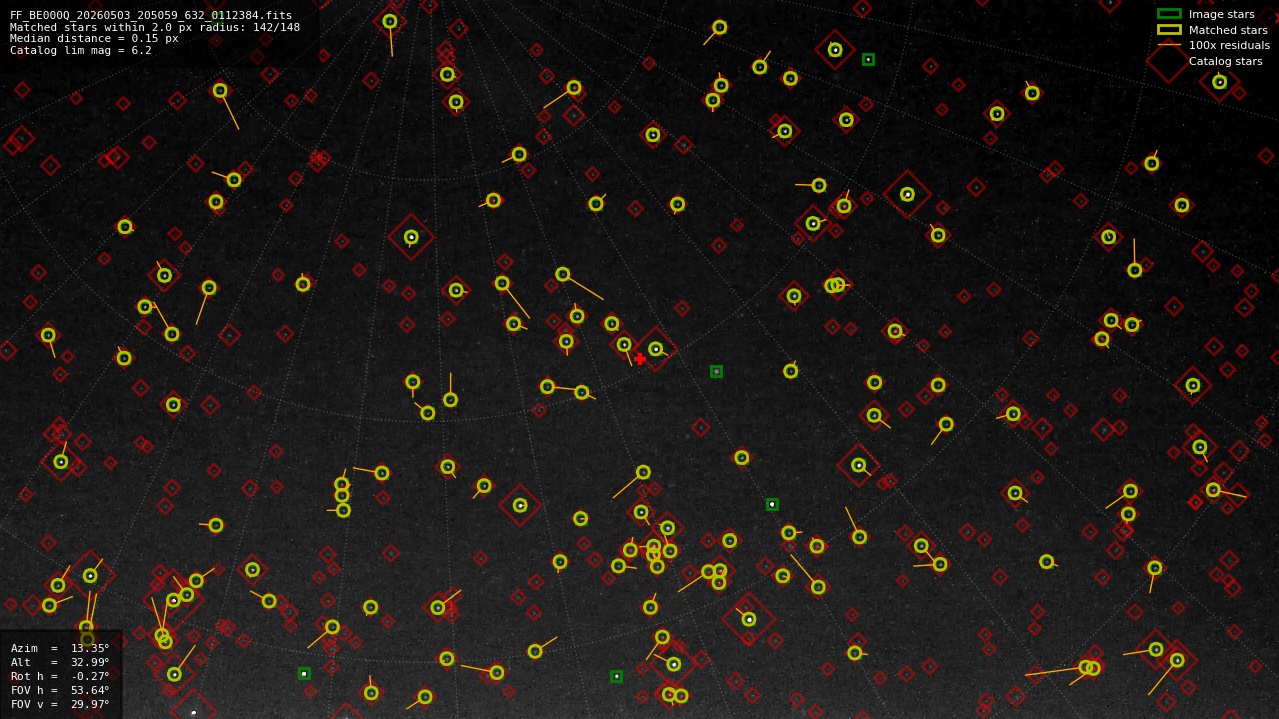Click the 'FOV h = 53.64°' value
1279x719 pixels.
60,690
